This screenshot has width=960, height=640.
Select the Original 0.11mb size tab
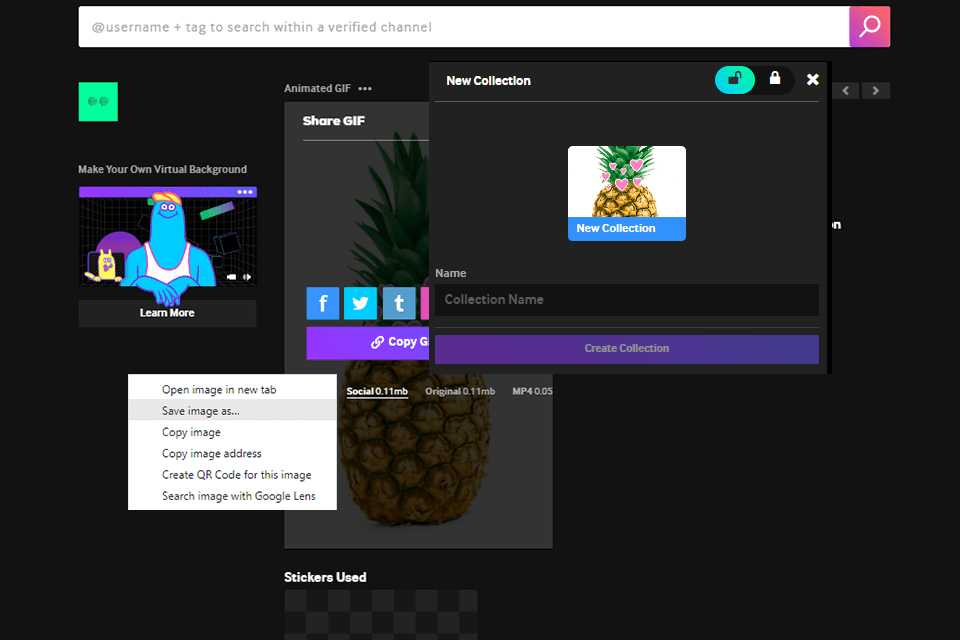pos(460,391)
